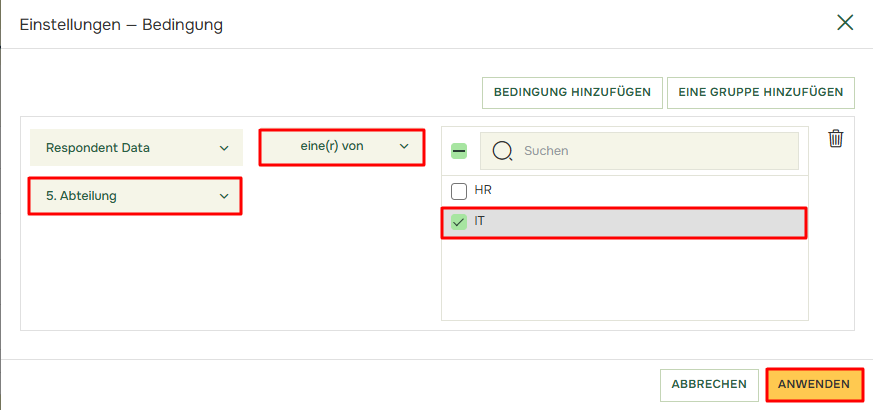The width and height of the screenshot is (873, 410).
Task: Delete the condition with the trash icon
Action: (836, 139)
